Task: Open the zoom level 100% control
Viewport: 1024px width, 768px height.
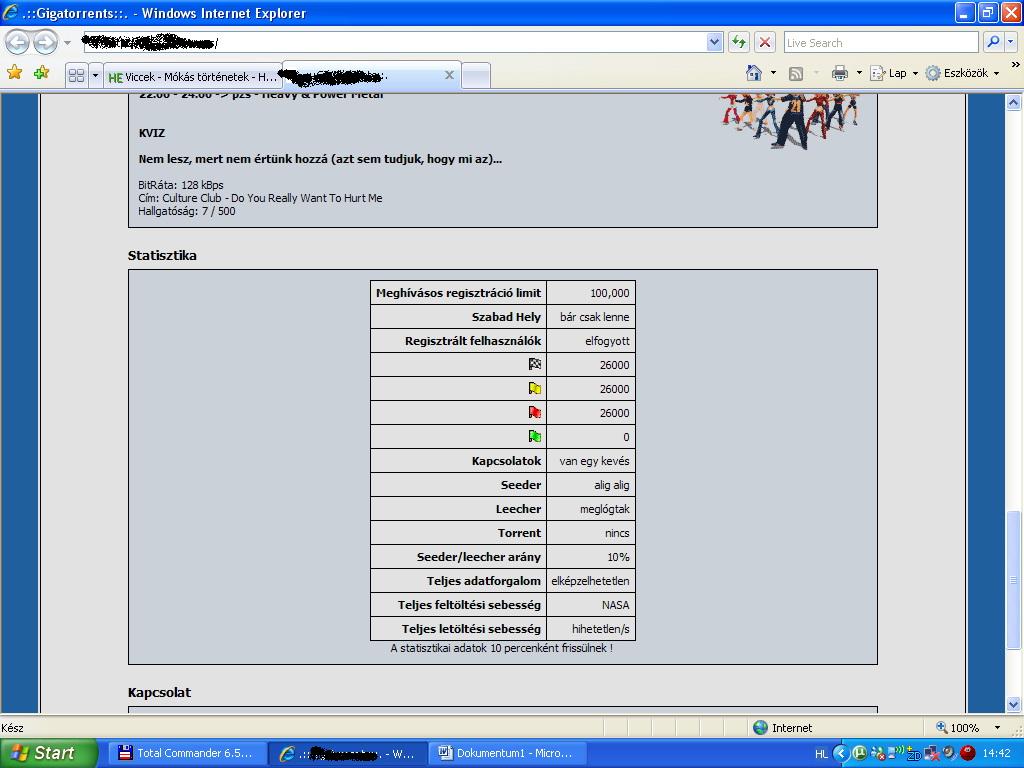Action: click(957, 728)
